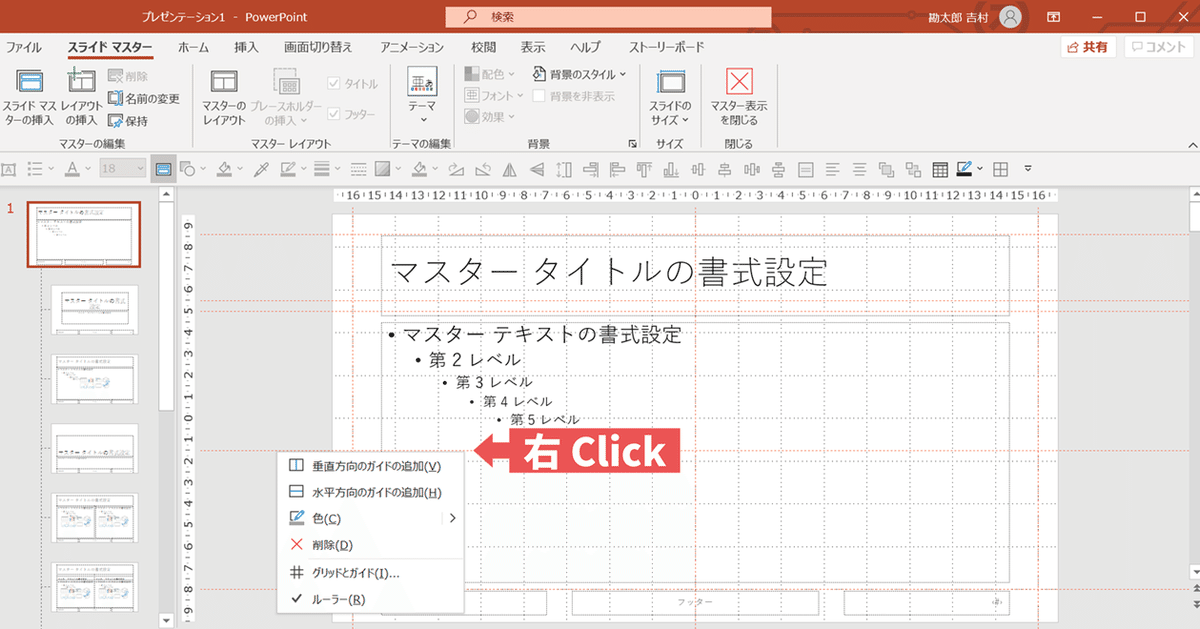Click the Preserve (保持) button

pyautogui.click(x=128, y=121)
